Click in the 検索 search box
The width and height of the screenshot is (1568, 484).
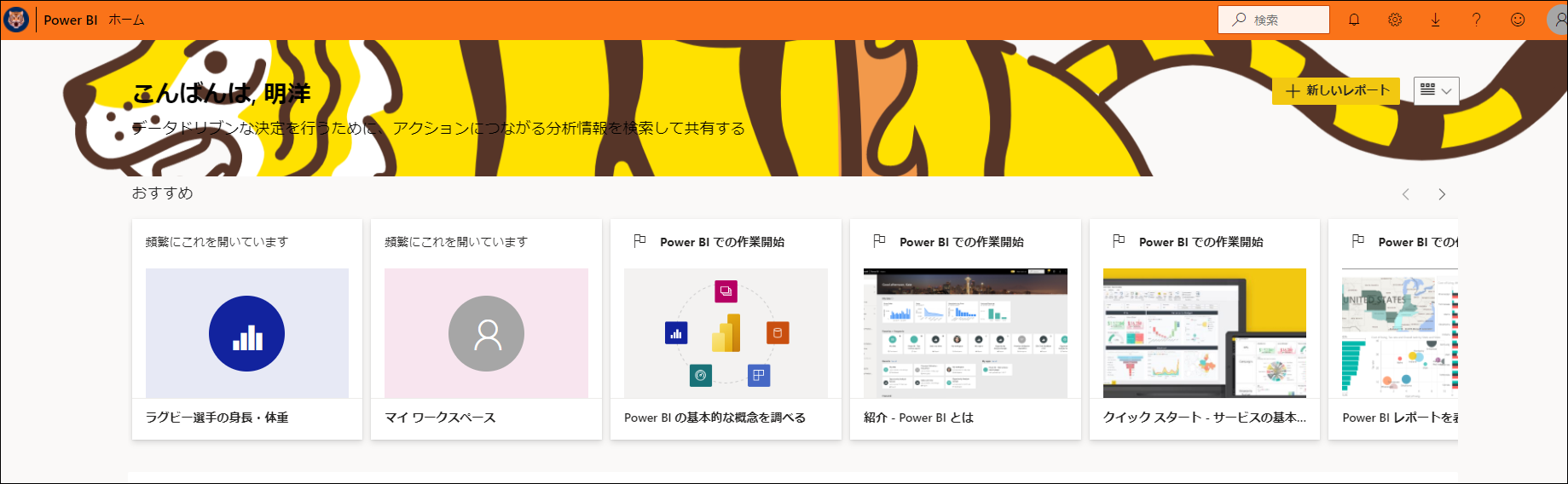[1274, 20]
